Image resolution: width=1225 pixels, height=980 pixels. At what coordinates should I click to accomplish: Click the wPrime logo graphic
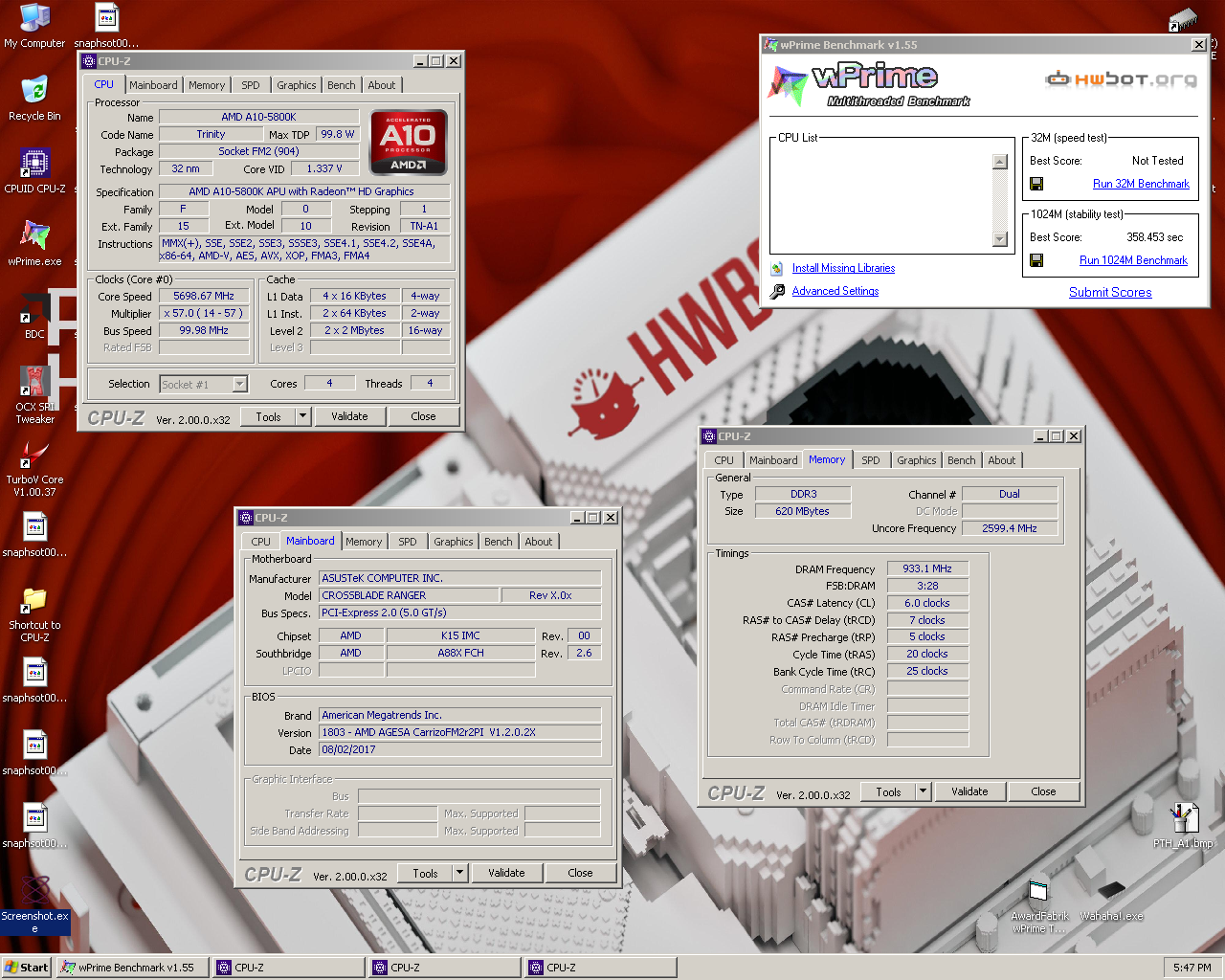(869, 84)
